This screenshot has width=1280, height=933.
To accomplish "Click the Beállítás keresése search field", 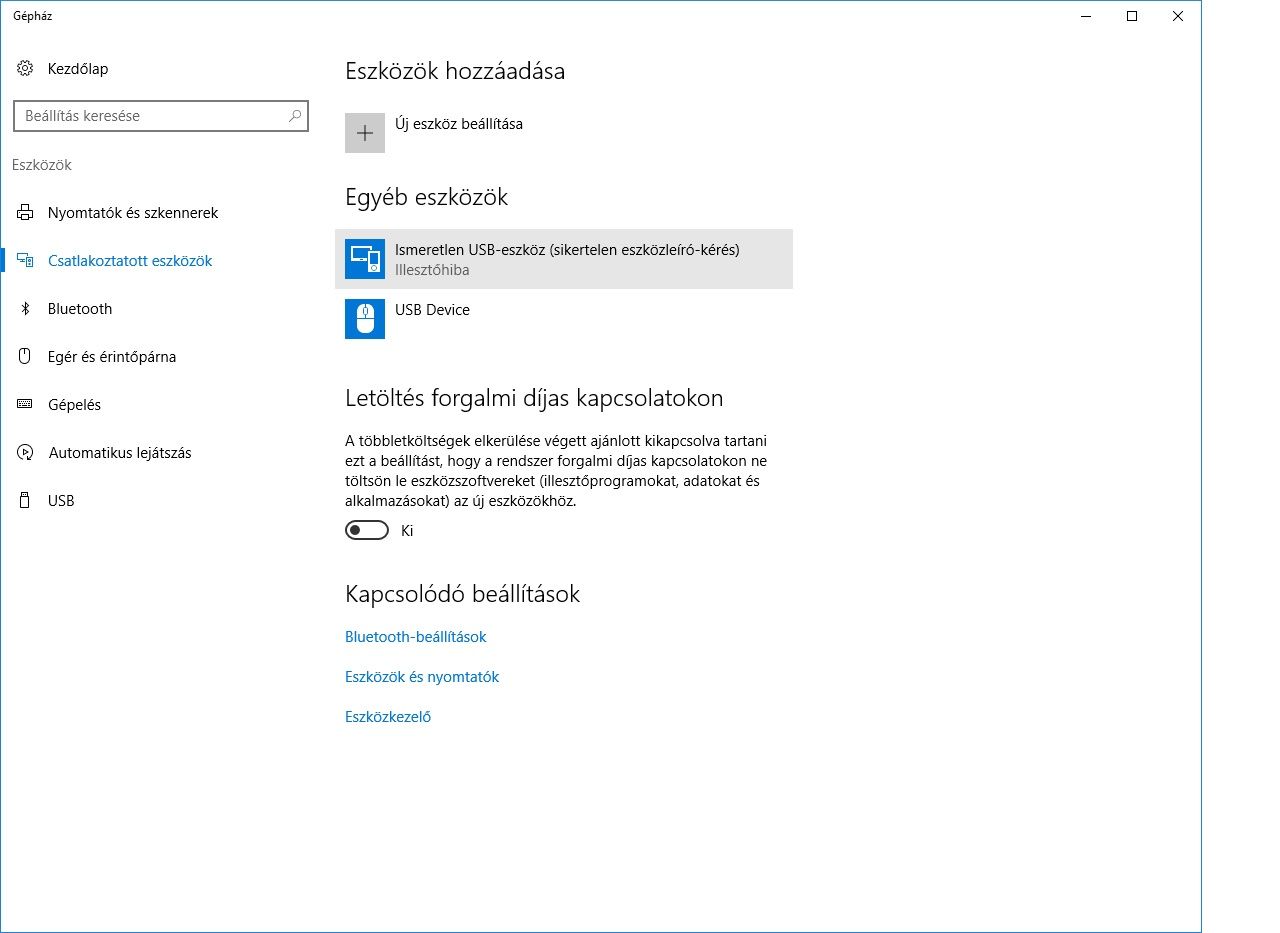I will [x=161, y=116].
